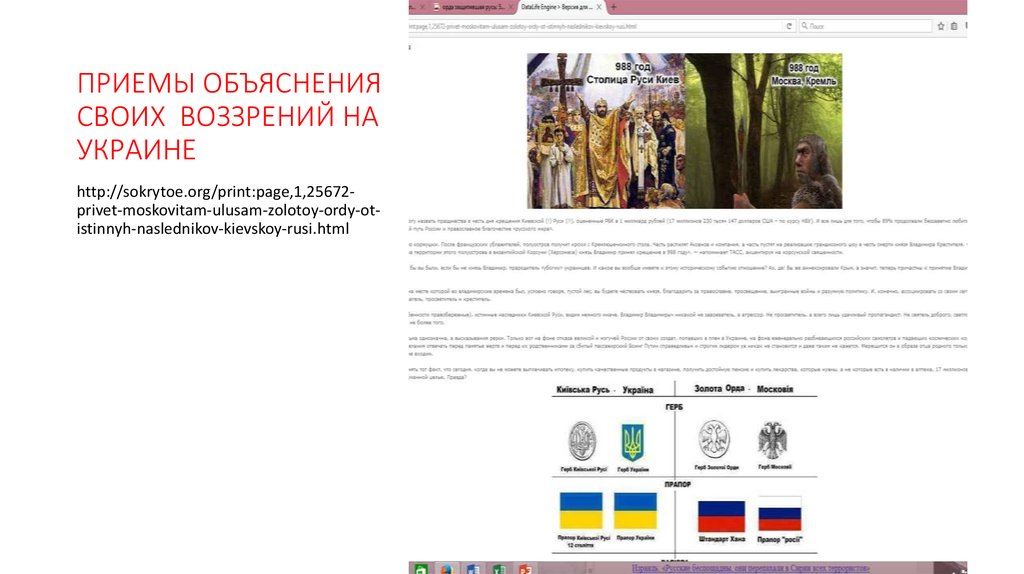Close the second browser tab
The height and width of the screenshot is (574, 1024).
pyautogui.click(x=511, y=7)
